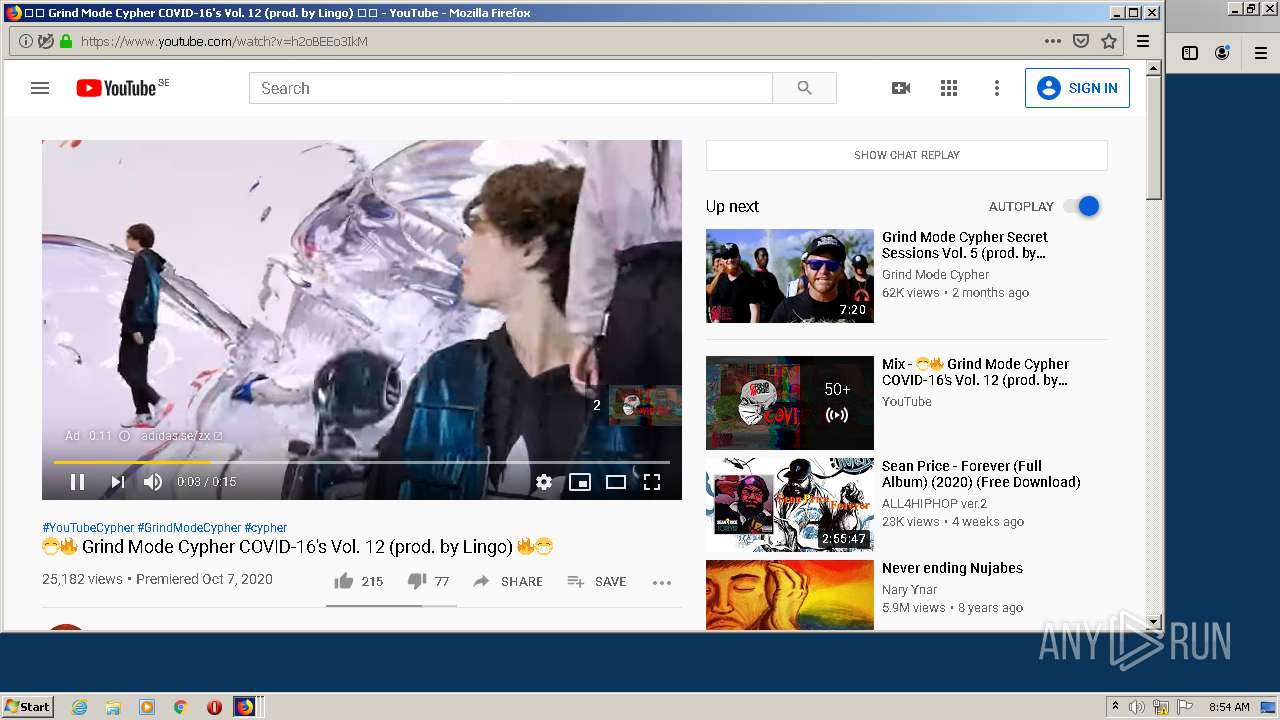The image size is (1280, 720).
Task: Open video player settings gear
Action: coord(544,482)
